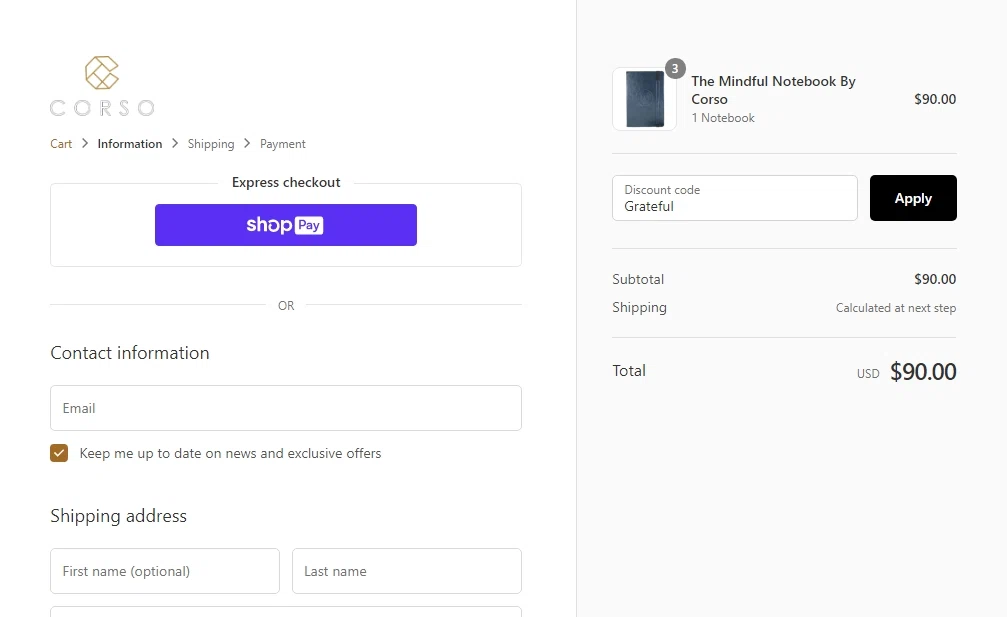This screenshot has height=617, width=1007.
Task: Open the Shipping breadcrumb step
Action: (211, 144)
